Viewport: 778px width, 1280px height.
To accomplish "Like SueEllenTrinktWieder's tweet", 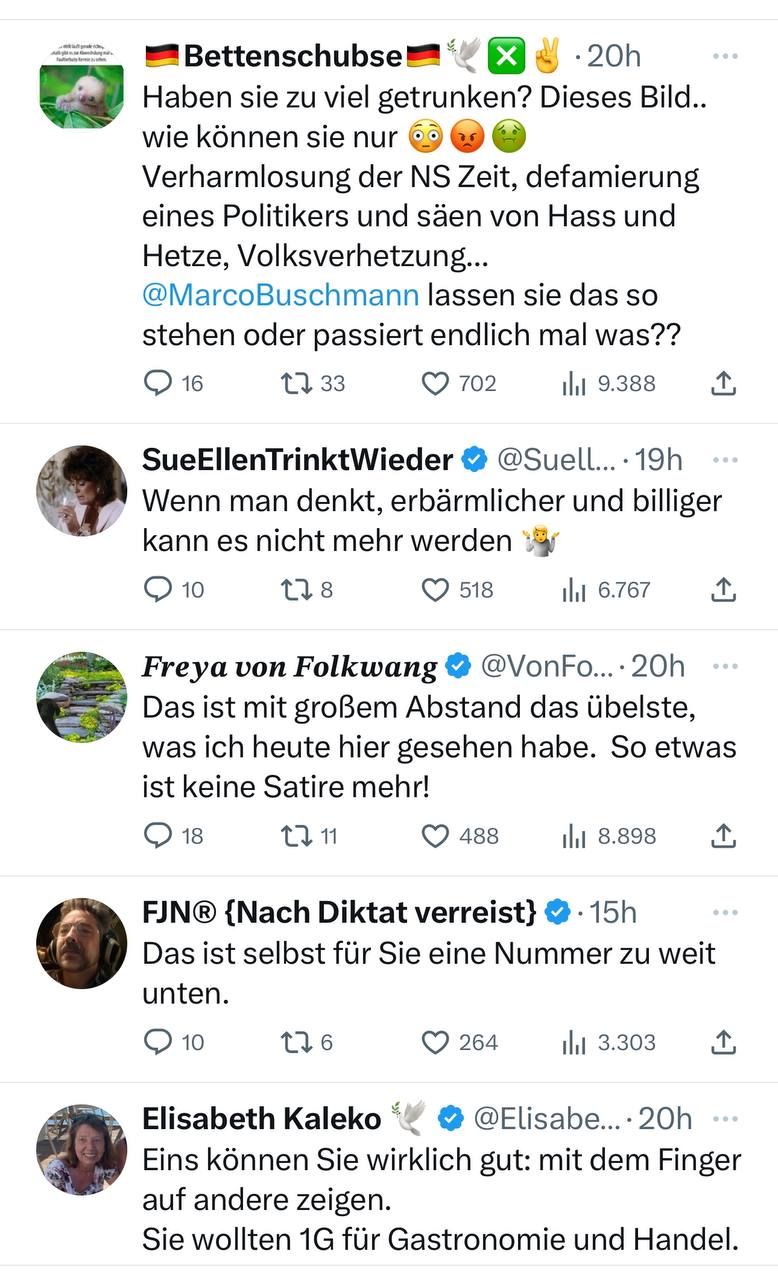I will coord(435,590).
